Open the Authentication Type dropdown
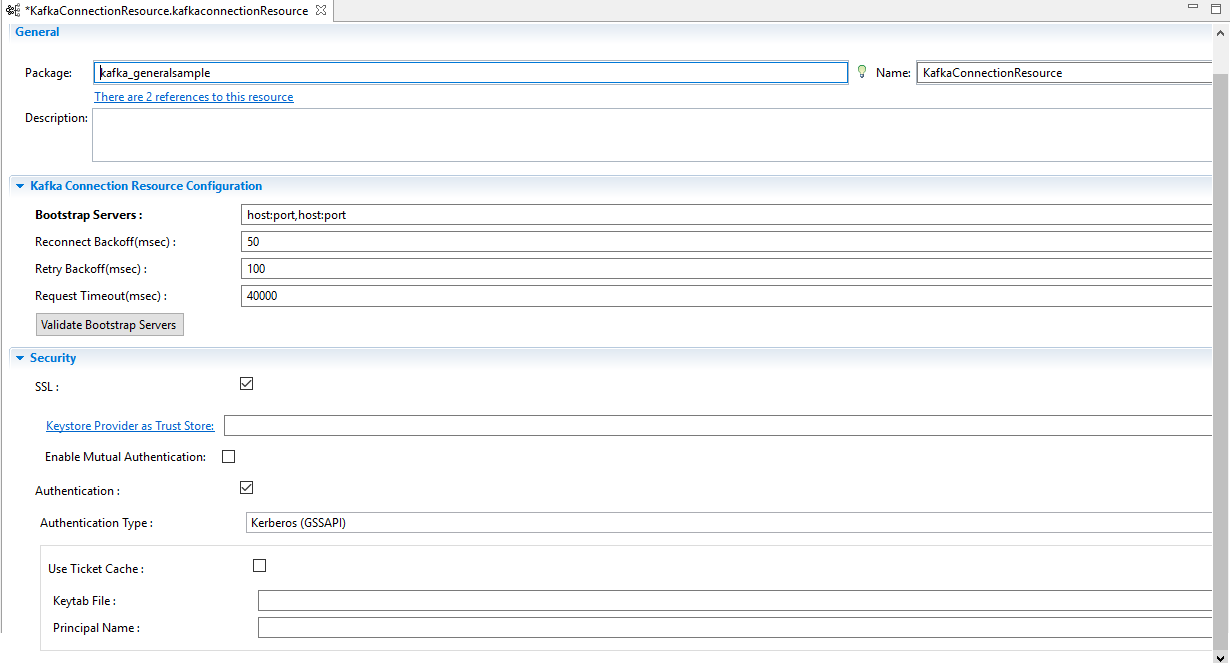This screenshot has width=1232, height=663. pos(729,523)
